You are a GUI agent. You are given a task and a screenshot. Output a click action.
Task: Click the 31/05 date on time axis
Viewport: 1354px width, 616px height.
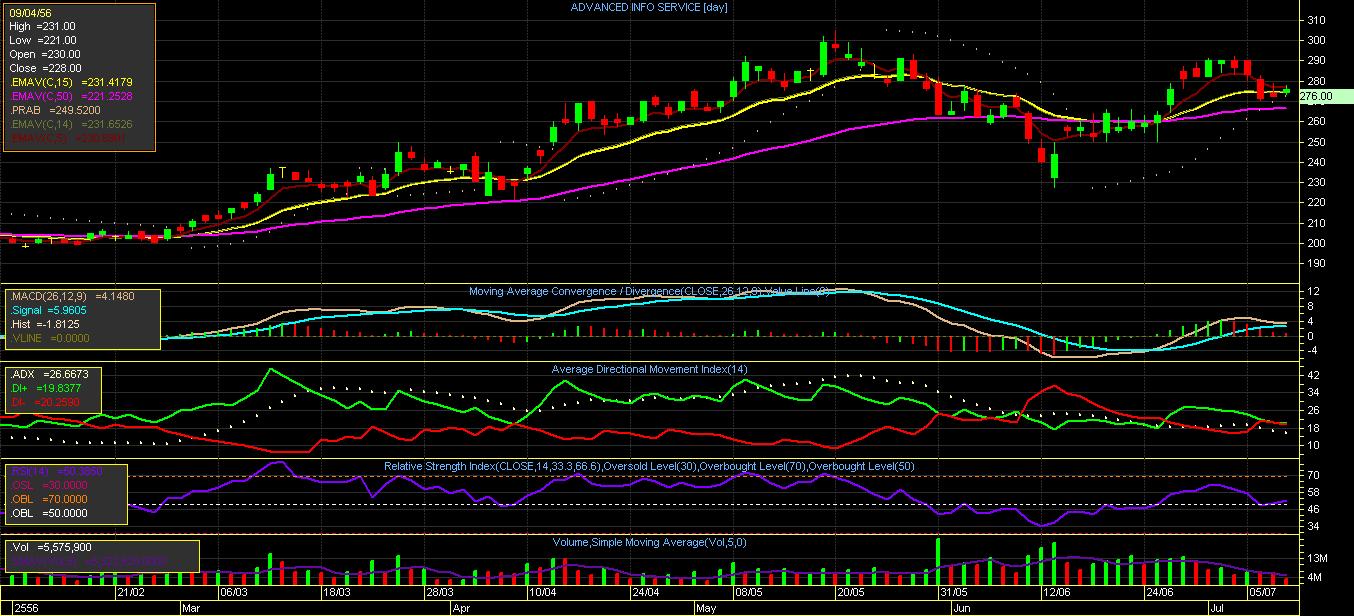(952, 592)
